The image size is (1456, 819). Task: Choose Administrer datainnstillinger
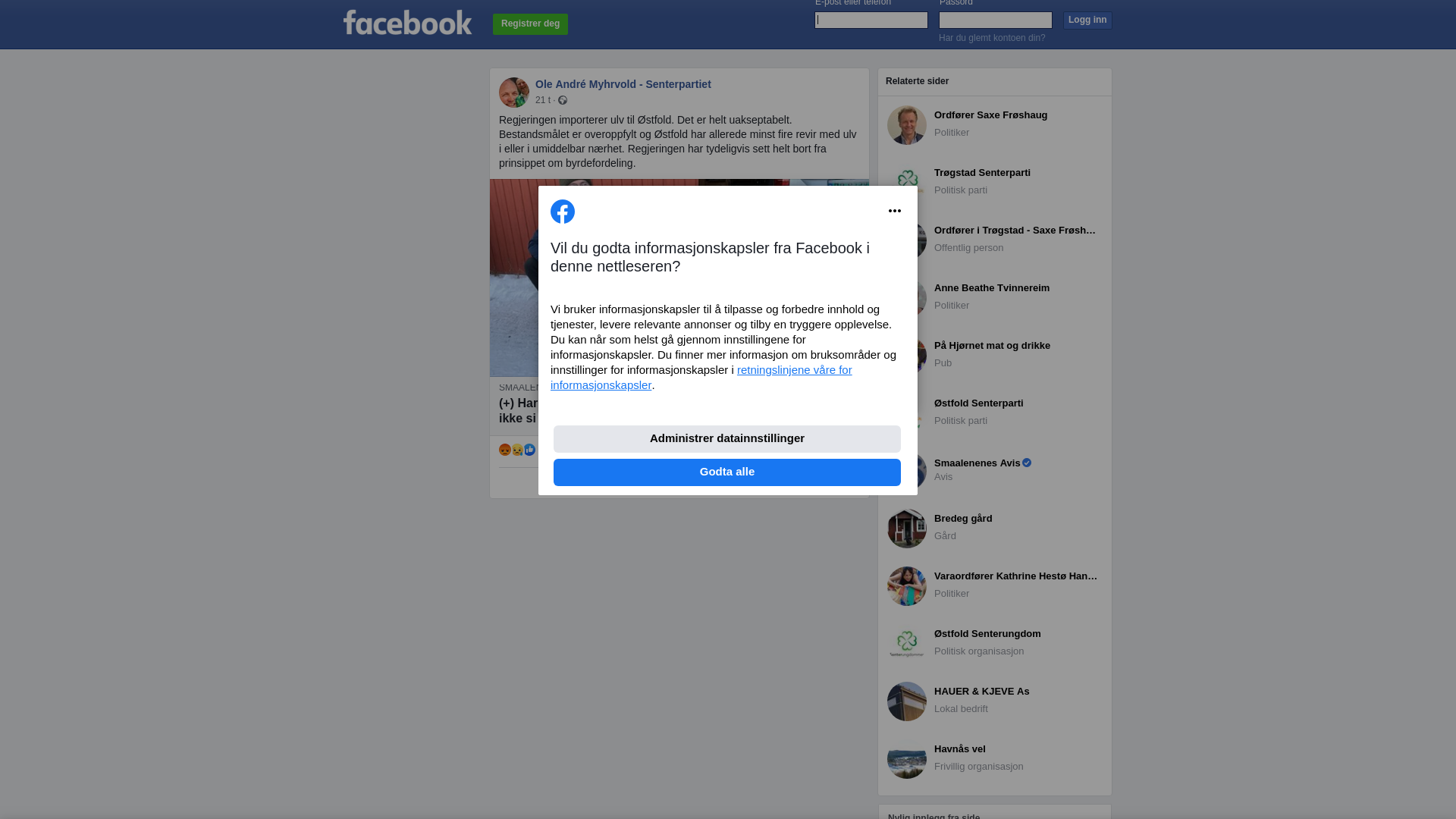pos(727,438)
